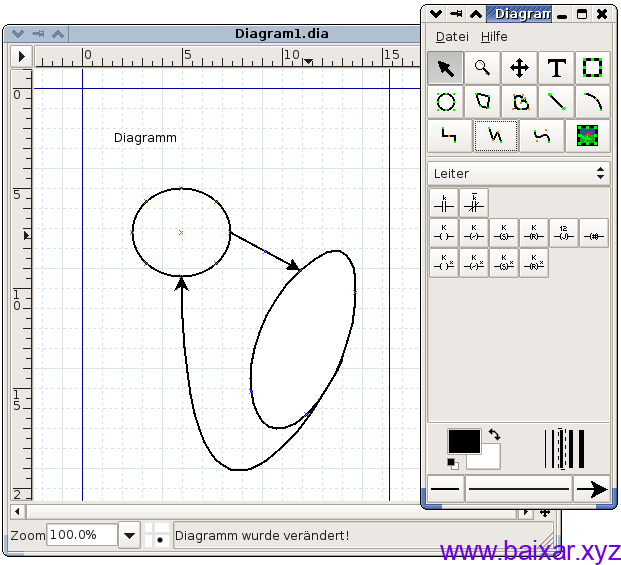This screenshot has height=565, width=621.
Task: Open the end arrow style selector
Action: coord(592,489)
